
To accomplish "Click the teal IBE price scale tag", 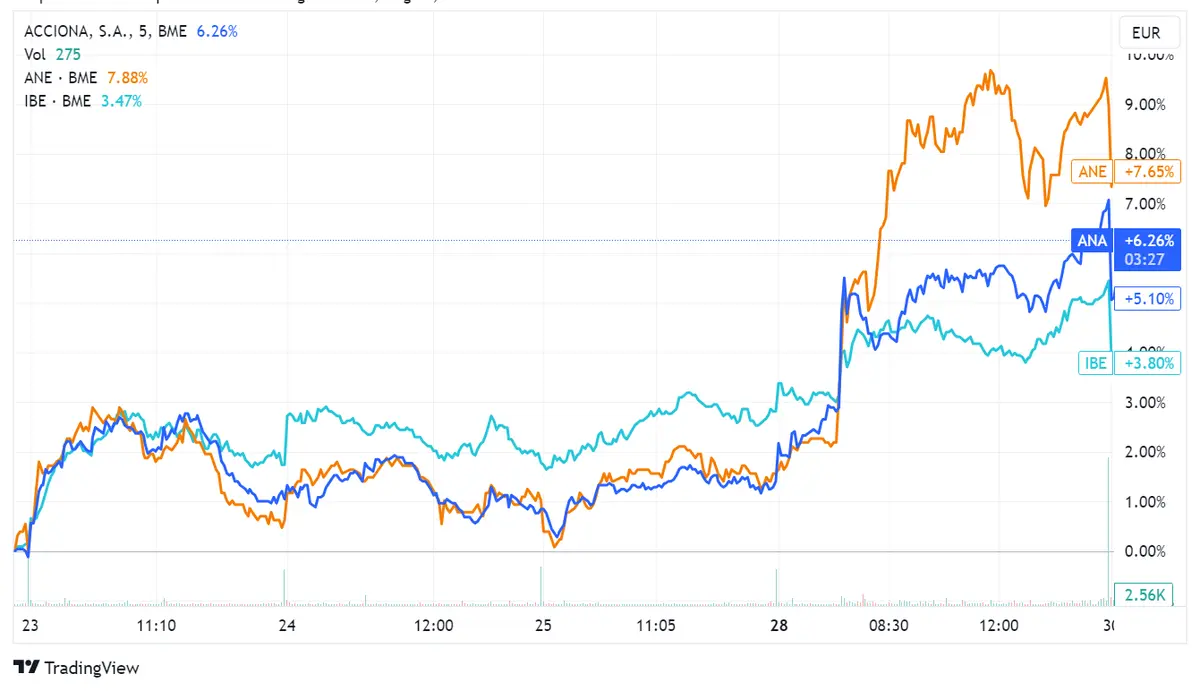I will point(1096,363).
